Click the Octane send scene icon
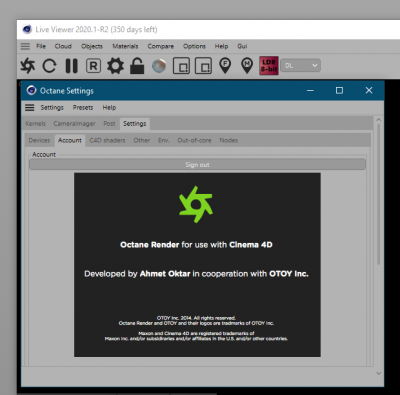 [28, 65]
